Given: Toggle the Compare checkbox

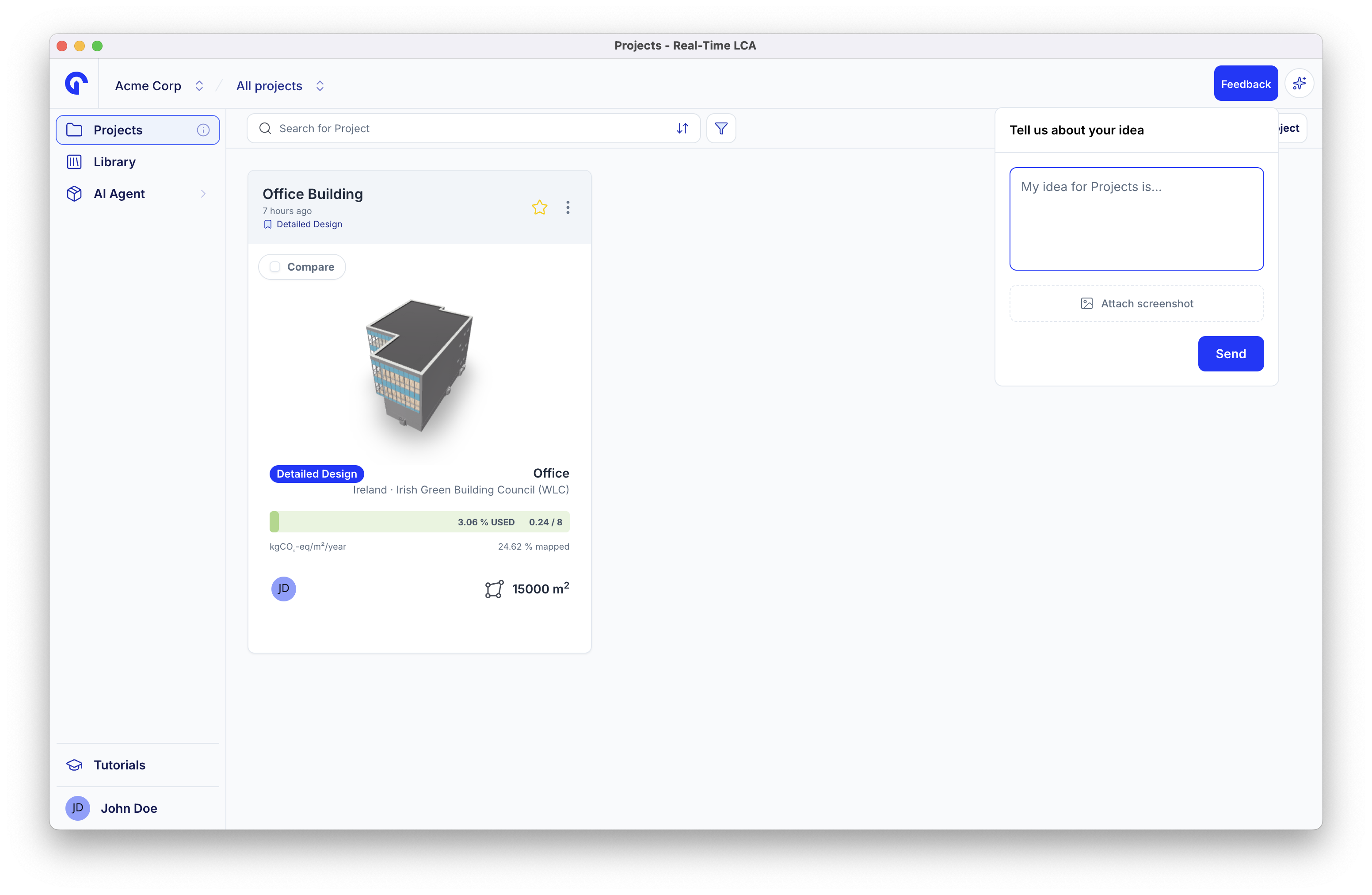Looking at the screenshot, I should [x=275, y=267].
